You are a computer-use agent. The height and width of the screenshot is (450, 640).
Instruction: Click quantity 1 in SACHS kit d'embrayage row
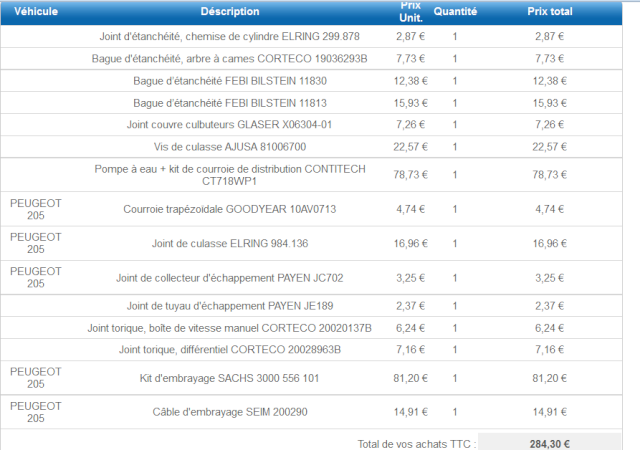point(455,378)
